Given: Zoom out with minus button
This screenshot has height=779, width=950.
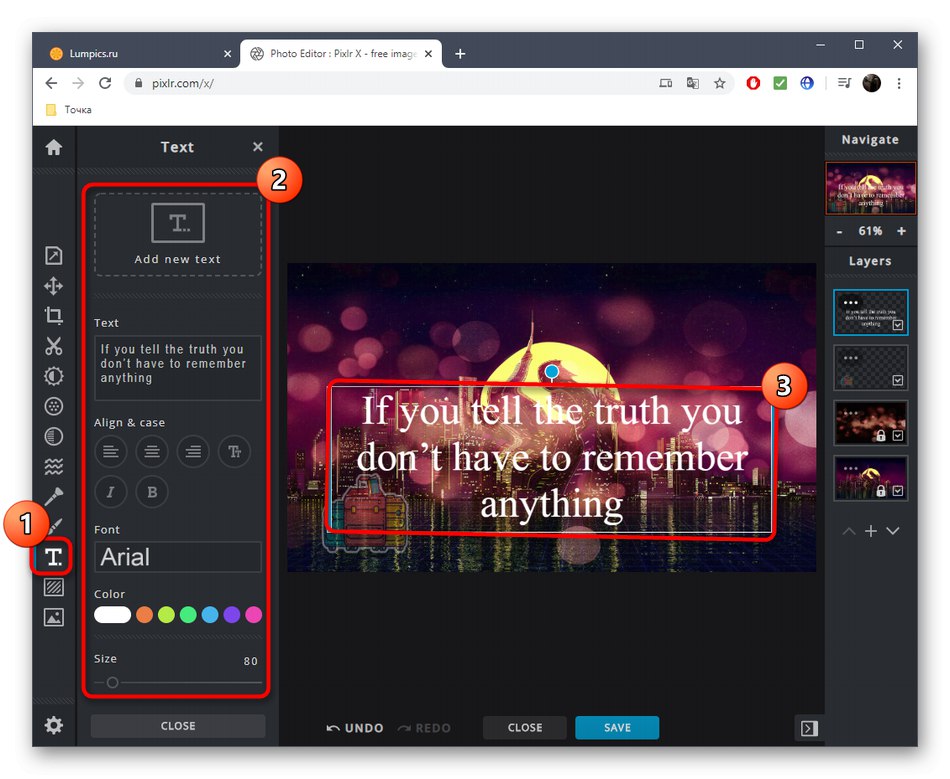Looking at the screenshot, I should click(840, 231).
